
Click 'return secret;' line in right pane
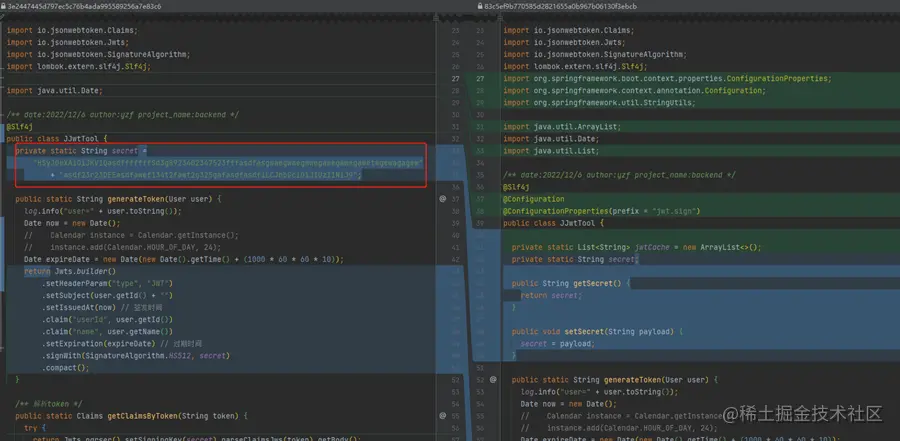(551, 296)
